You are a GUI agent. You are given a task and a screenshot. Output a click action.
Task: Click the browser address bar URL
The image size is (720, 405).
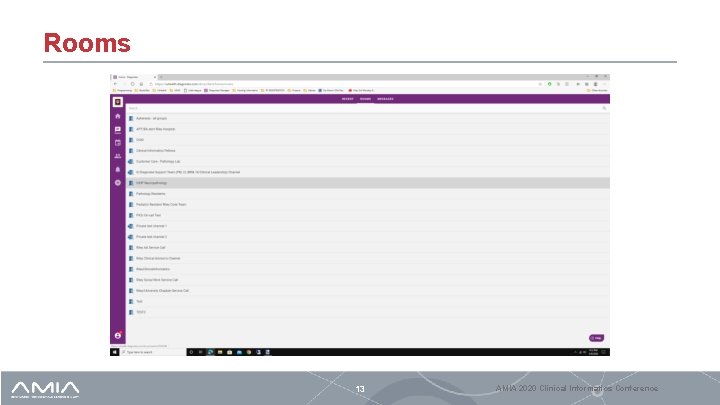tap(194, 84)
